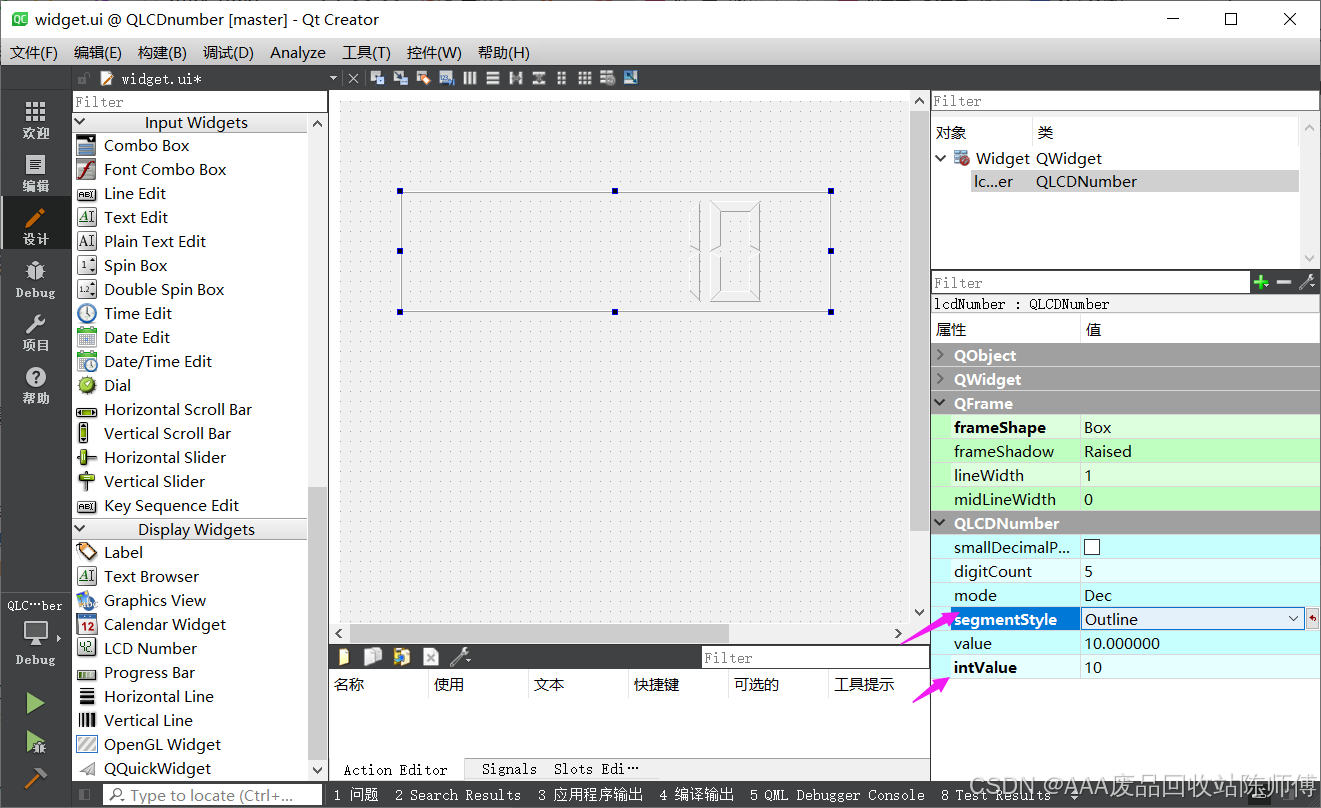Viewport: 1321px width, 808px height.
Task: Switch to Edit Tab Order mode
Action: (446, 78)
